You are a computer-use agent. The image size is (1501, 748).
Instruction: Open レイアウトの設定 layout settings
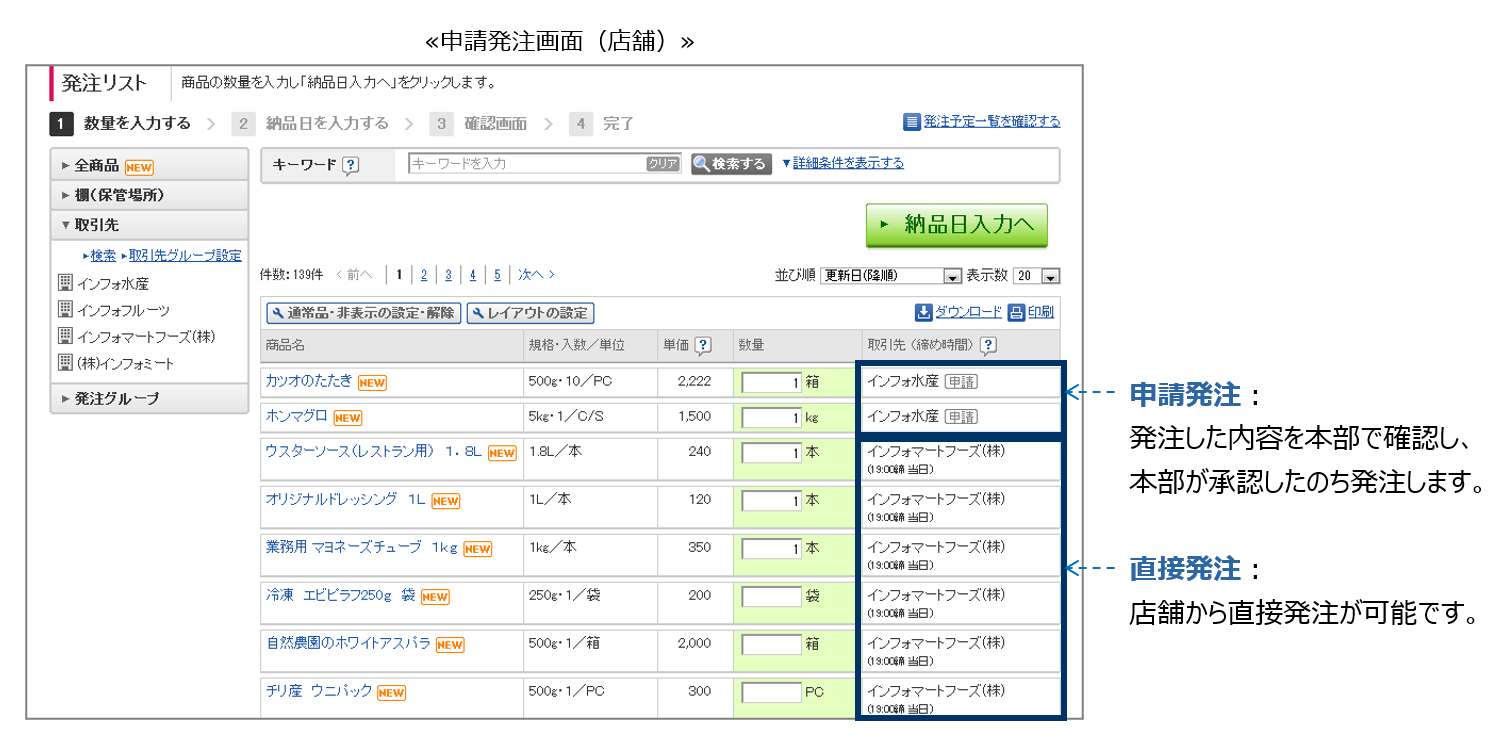coord(530,313)
